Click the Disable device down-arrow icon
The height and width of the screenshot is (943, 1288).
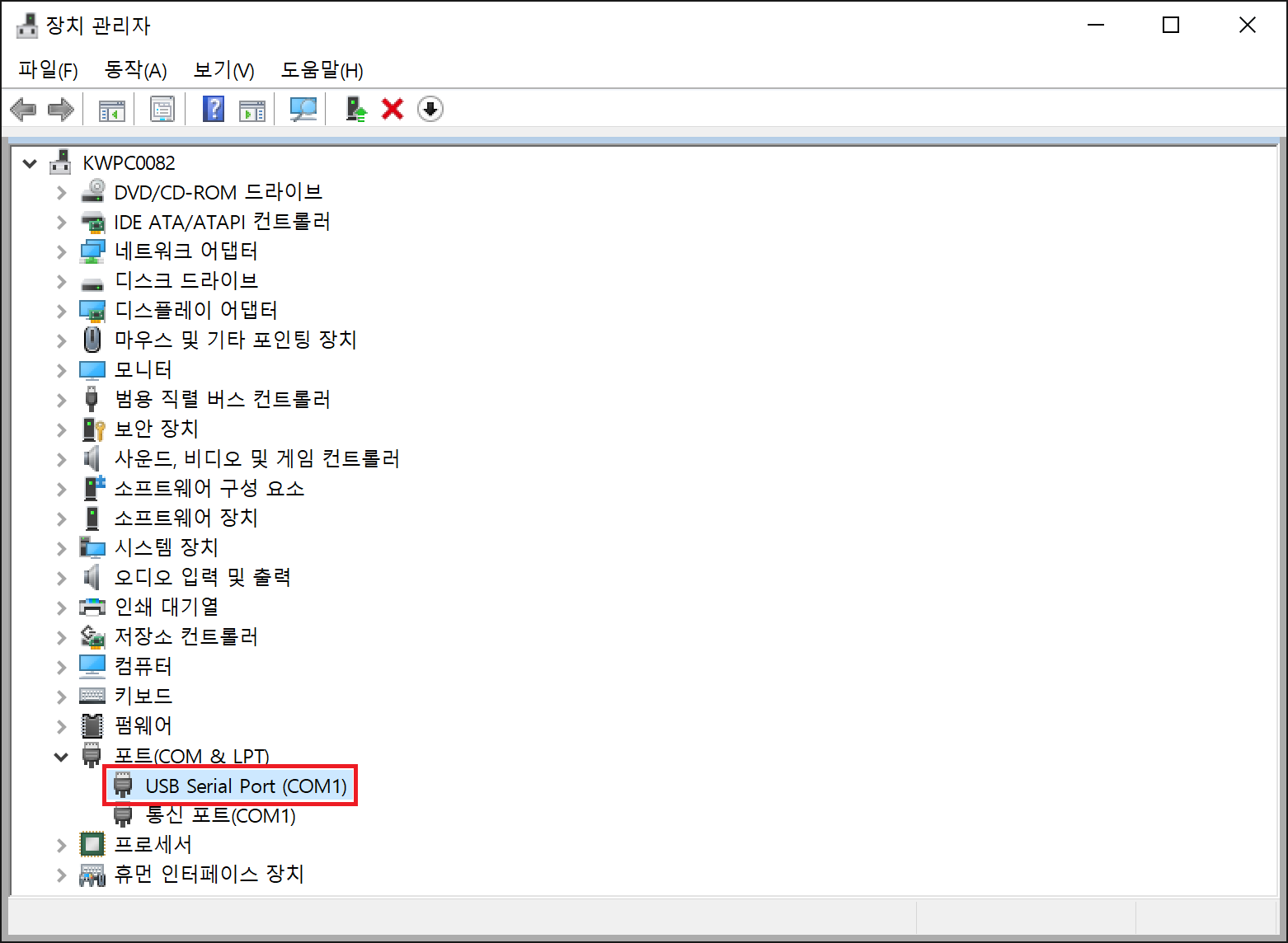click(430, 109)
